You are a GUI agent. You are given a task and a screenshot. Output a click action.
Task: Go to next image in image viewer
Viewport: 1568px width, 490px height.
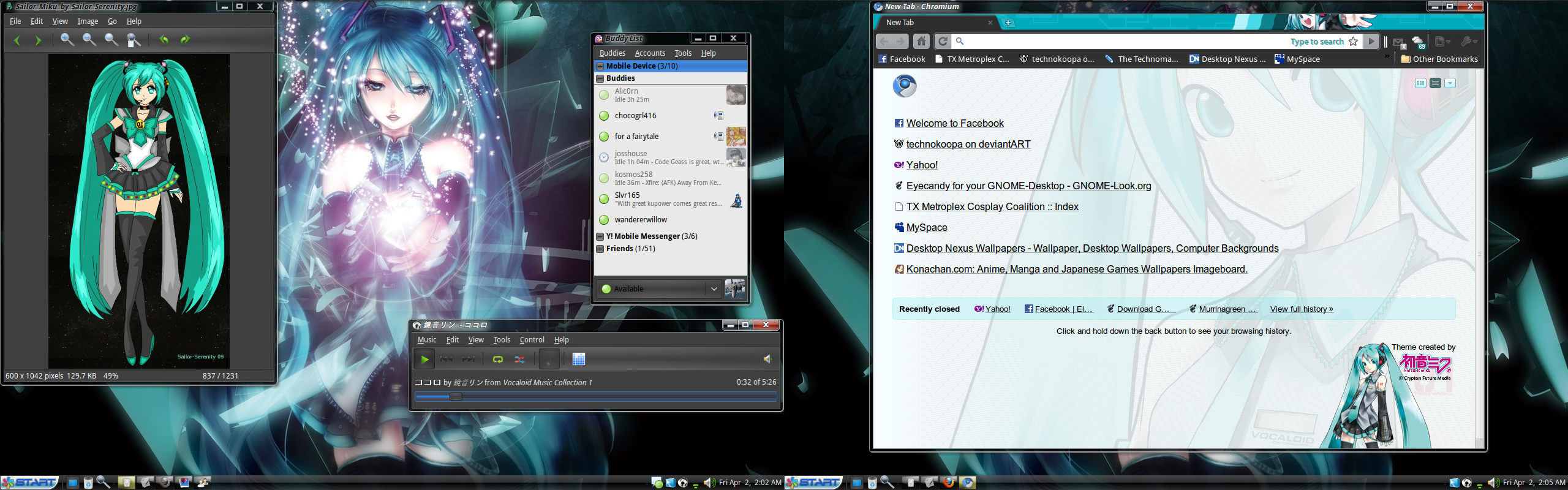pyautogui.click(x=38, y=40)
